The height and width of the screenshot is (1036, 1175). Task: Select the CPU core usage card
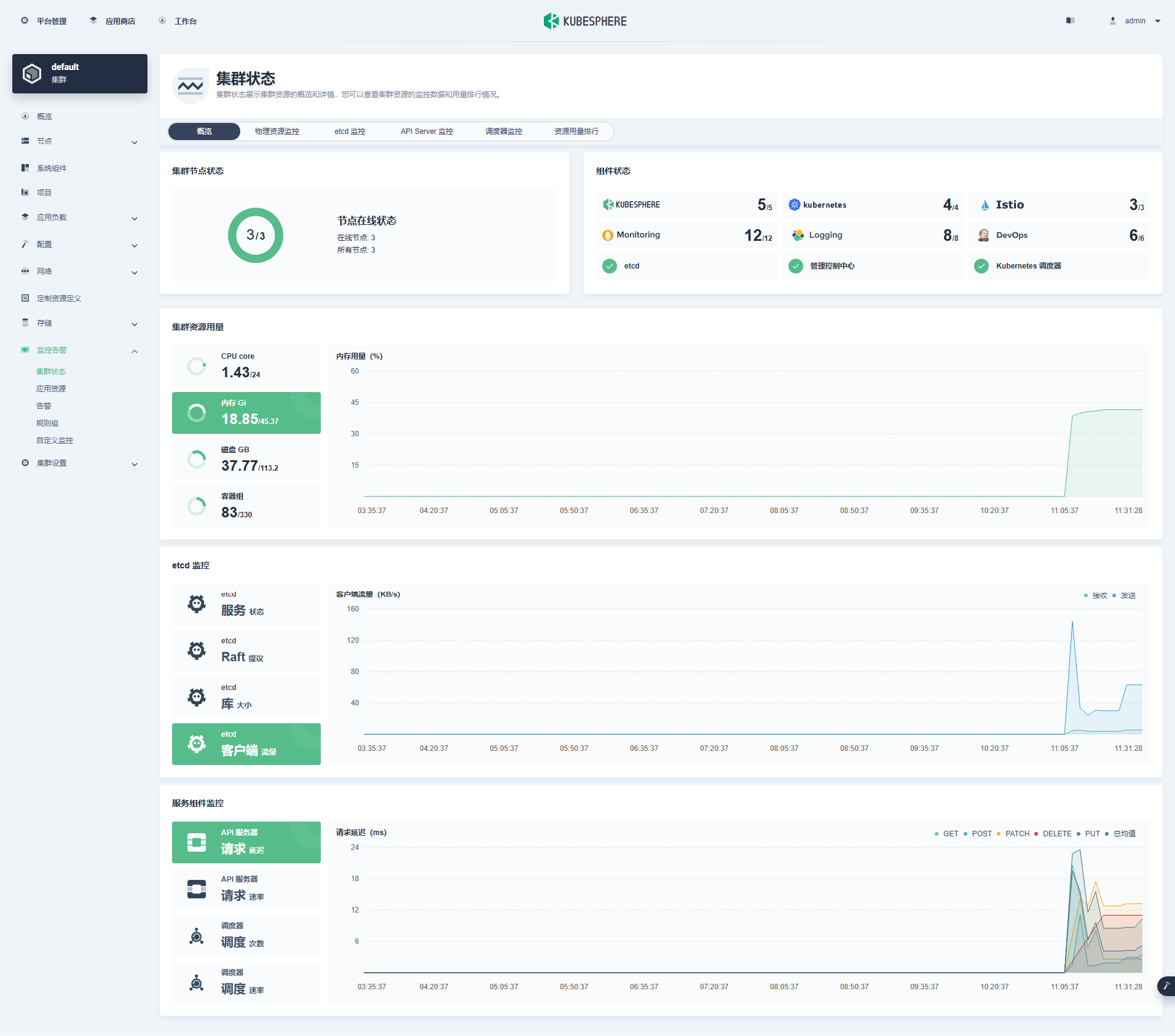pos(246,366)
